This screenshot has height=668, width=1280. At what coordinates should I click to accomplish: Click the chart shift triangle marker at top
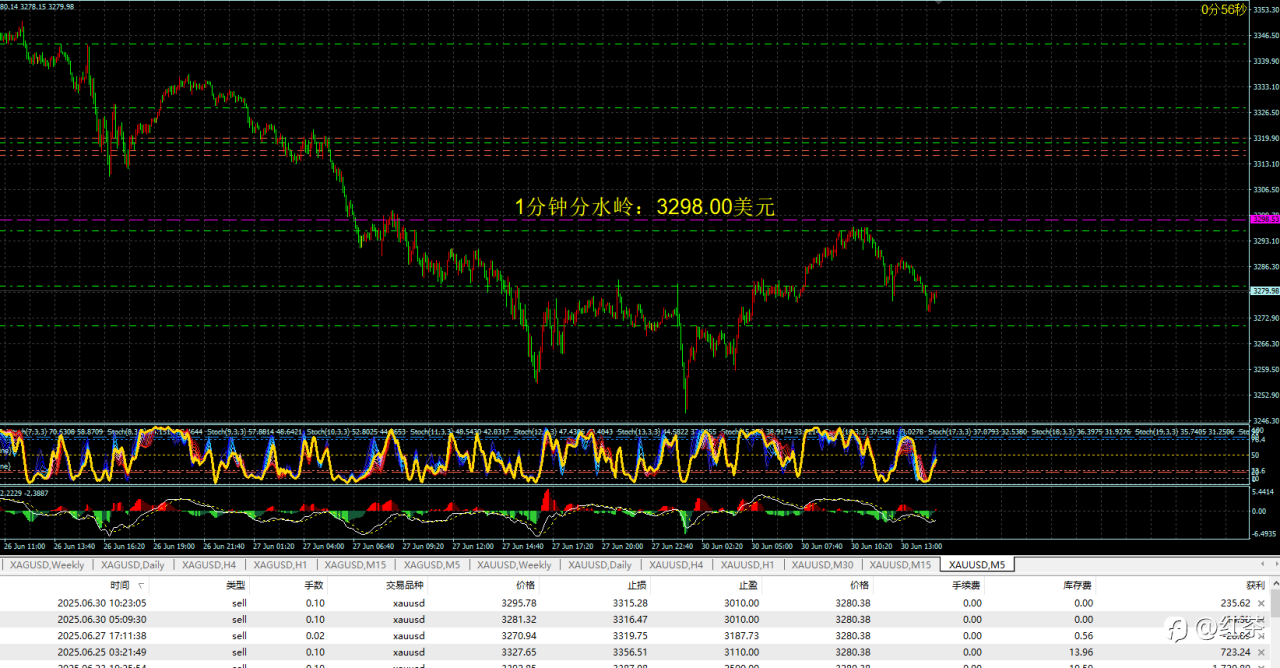click(938, 4)
